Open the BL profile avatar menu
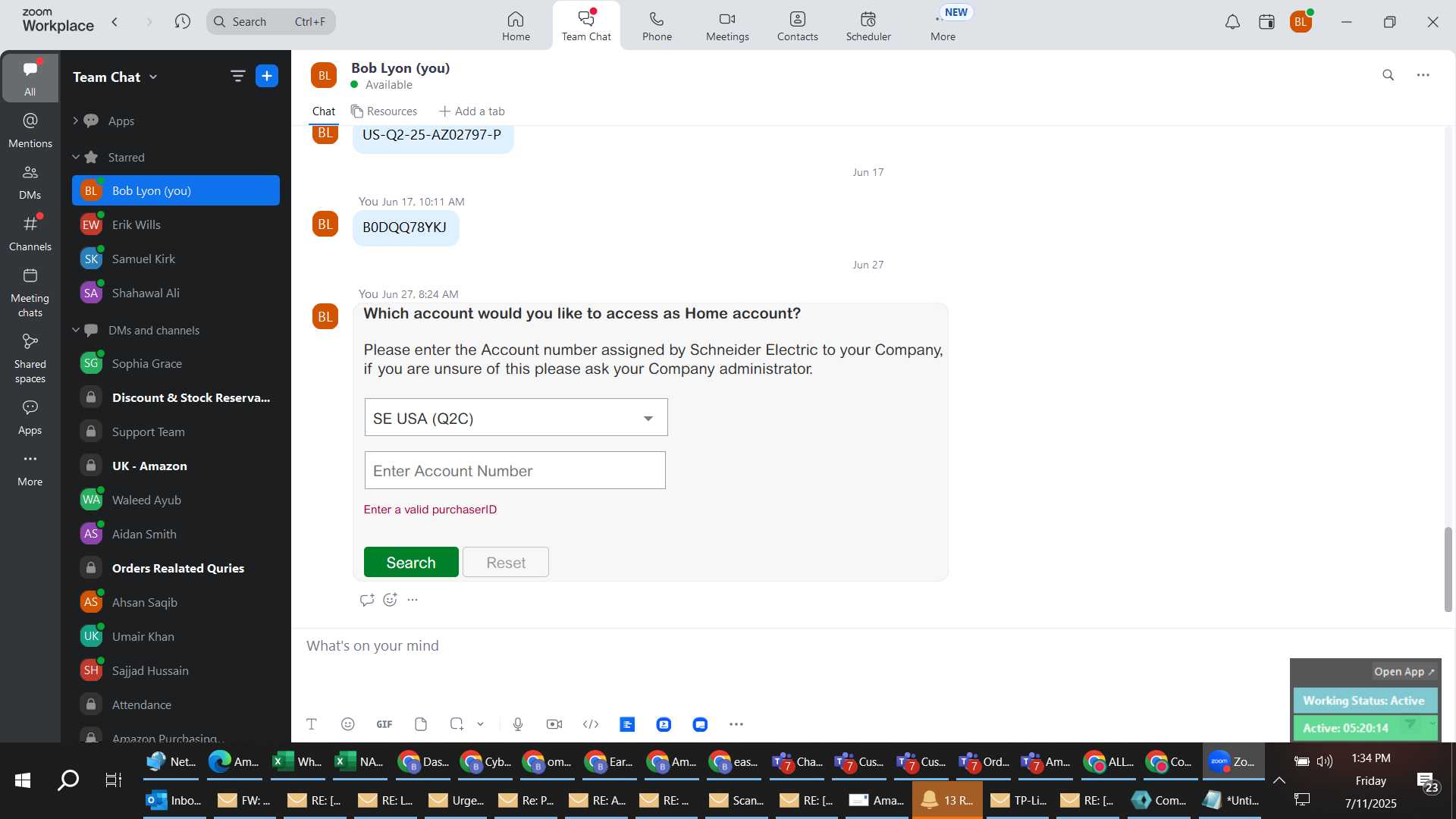 click(x=1301, y=21)
